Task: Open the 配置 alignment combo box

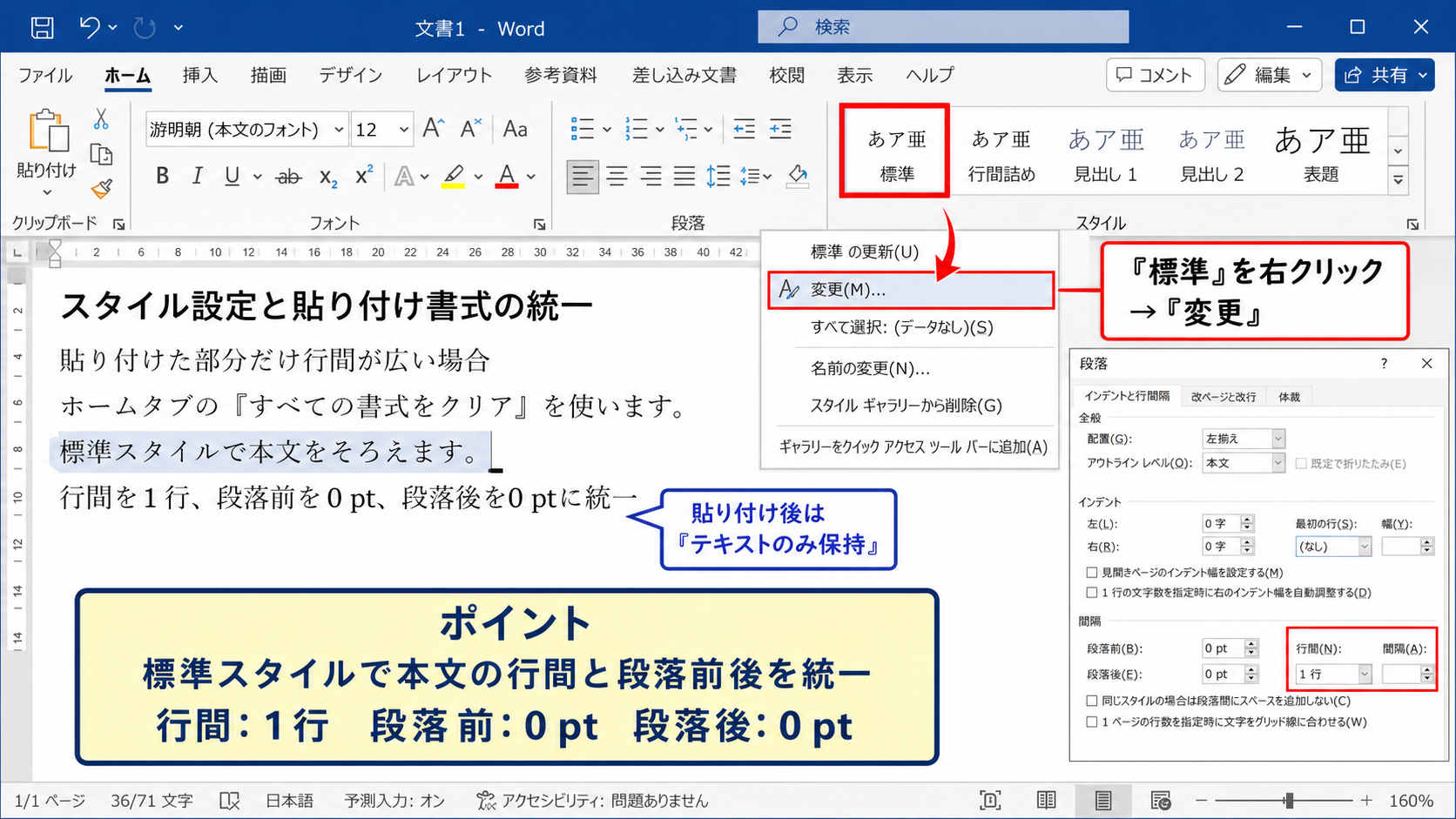Action: (x=1244, y=439)
